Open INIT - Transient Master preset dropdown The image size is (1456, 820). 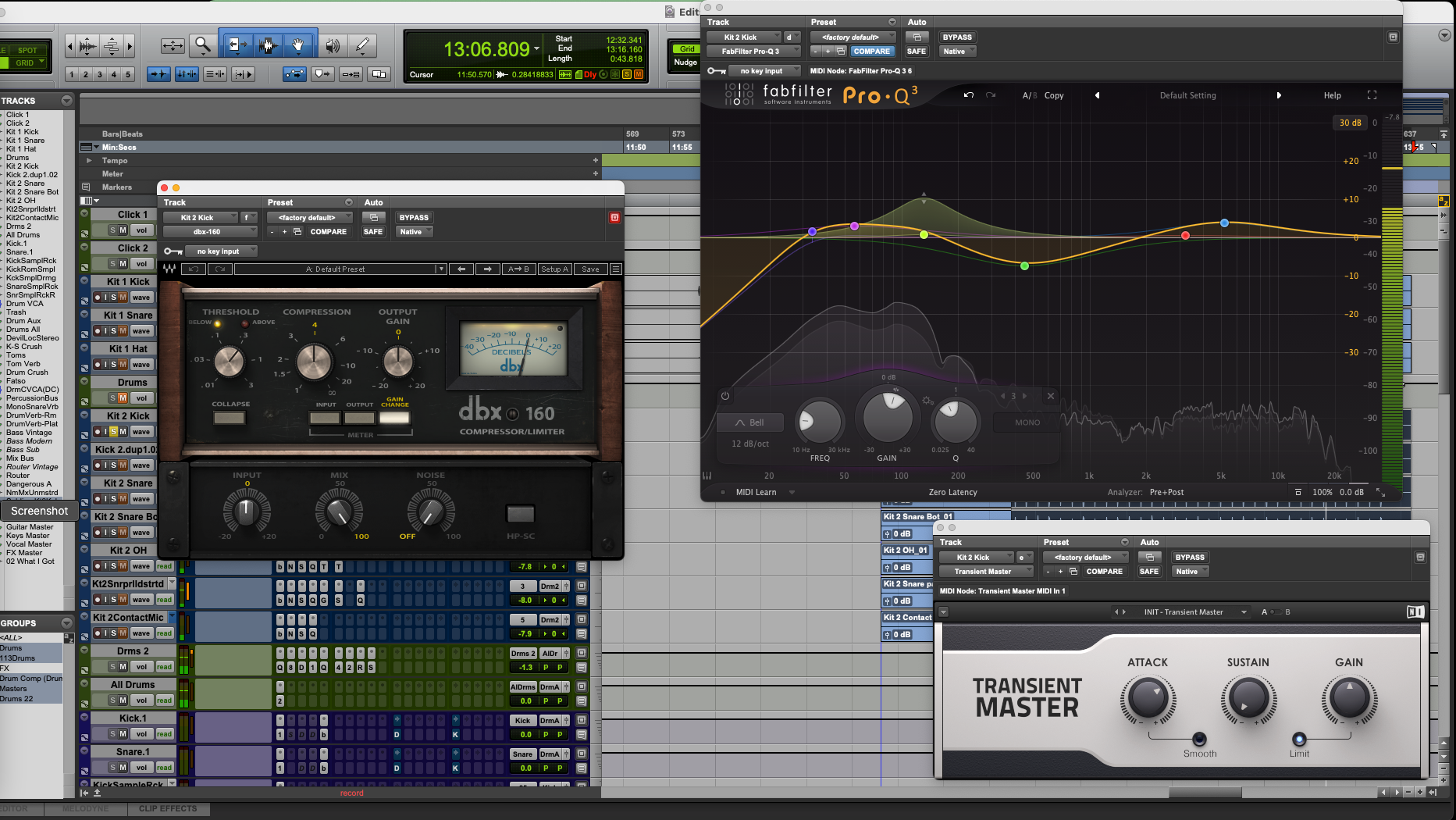pyautogui.click(x=1195, y=612)
